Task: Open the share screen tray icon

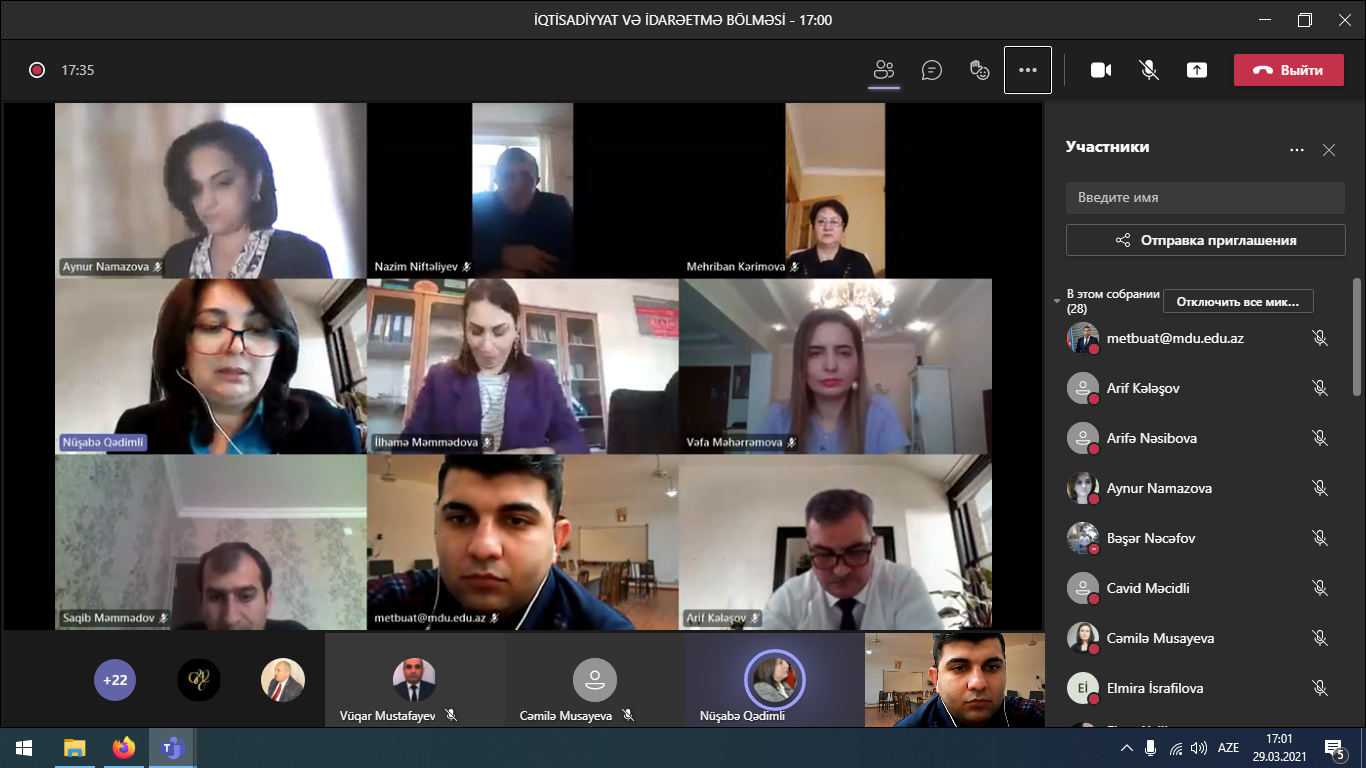Action: [x=1197, y=70]
